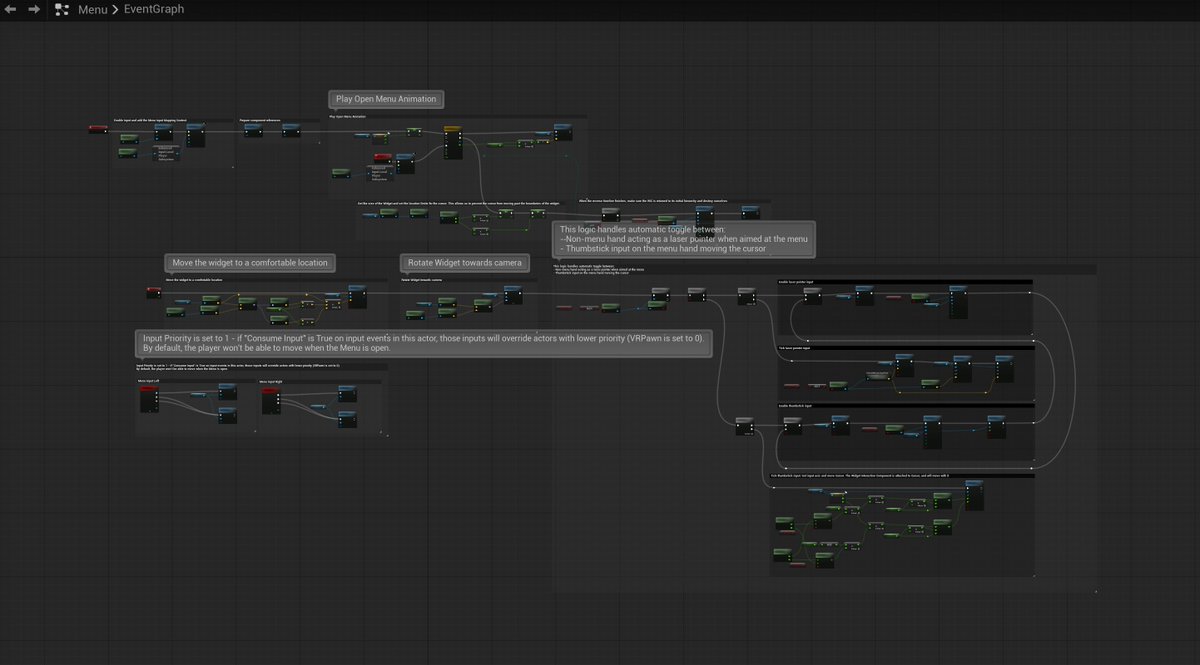Image resolution: width=1200 pixels, height=665 pixels.
Task: Click the back navigation arrow
Action: click(12, 9)
